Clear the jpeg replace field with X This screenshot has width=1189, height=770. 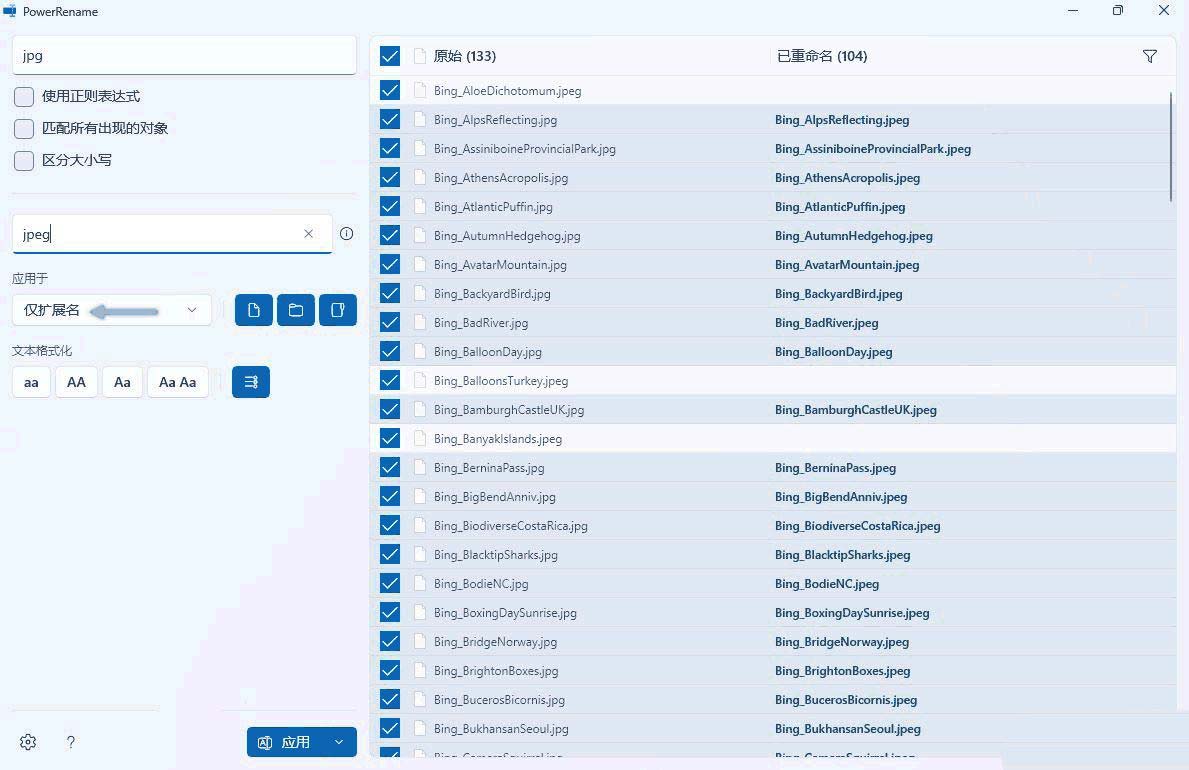tap(309, 234)
